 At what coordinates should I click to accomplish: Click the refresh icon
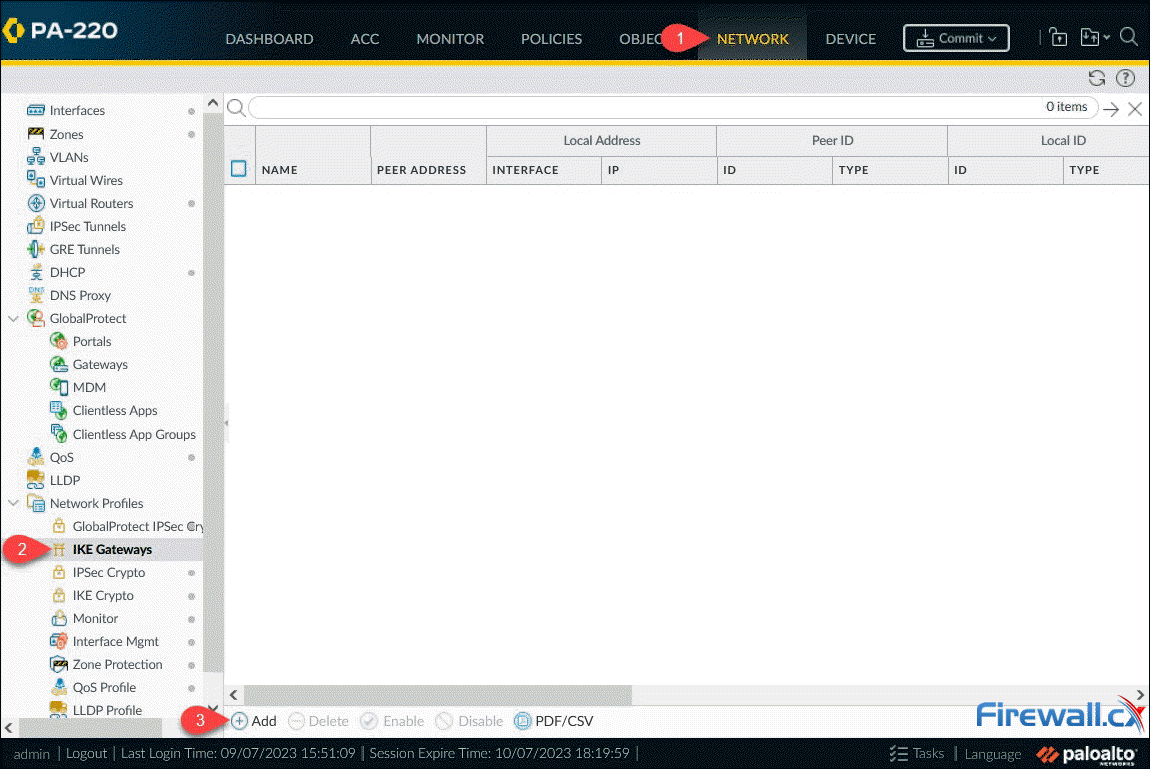[x=1096, y=78]
